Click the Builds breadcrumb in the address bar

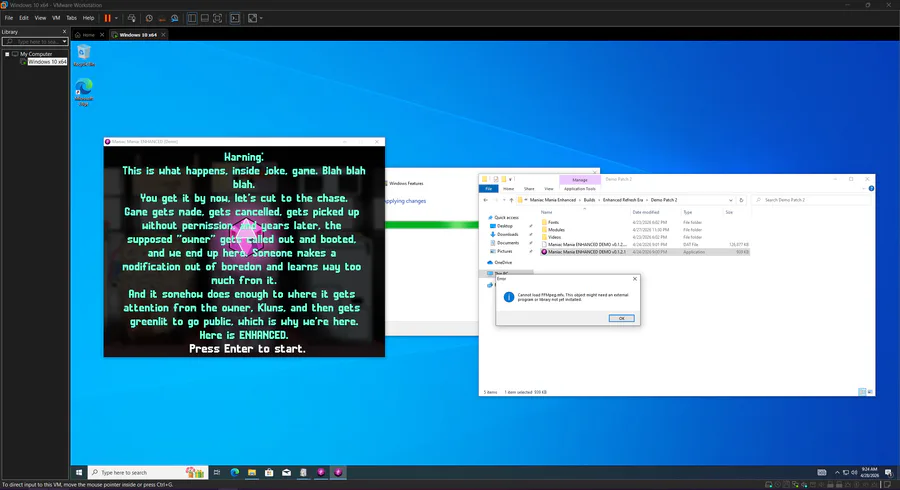pos(589,200)
